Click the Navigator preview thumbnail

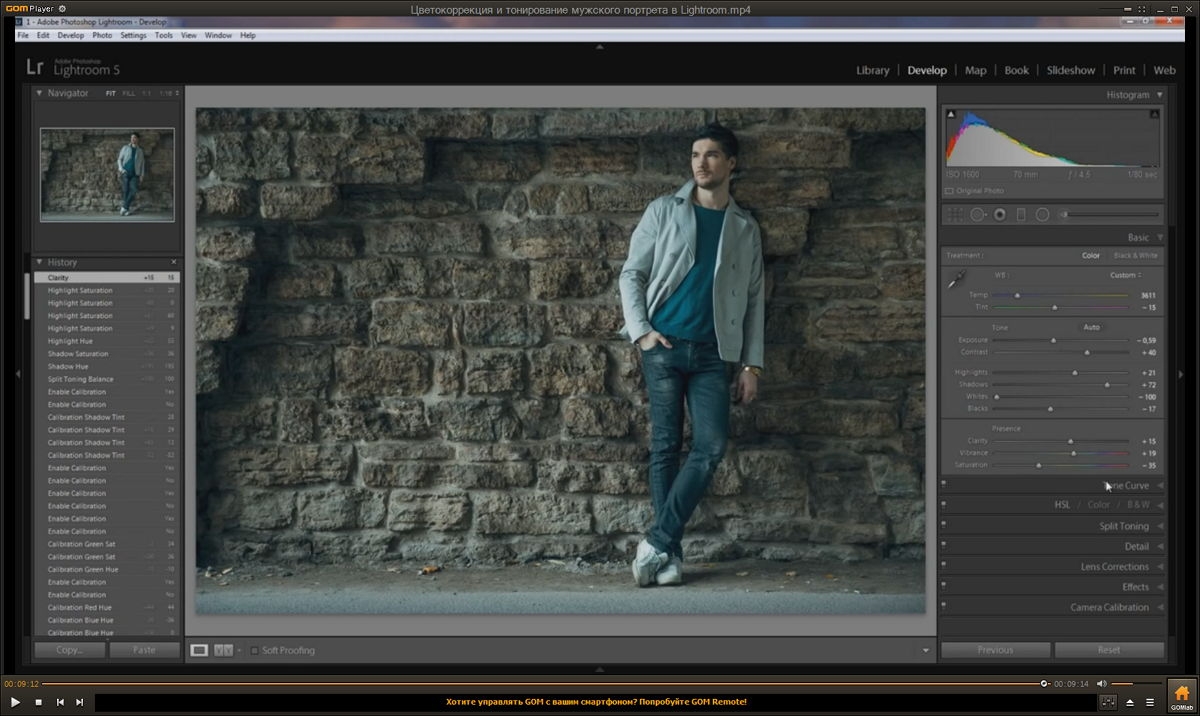[x=107, y=174]
